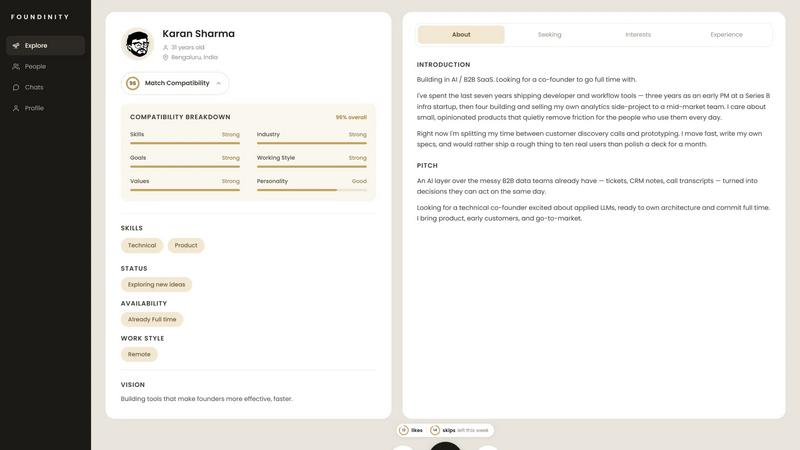Select the Product skill tag
The width and height of the screenshot is (800, 450).
click(x=186, y=245)
